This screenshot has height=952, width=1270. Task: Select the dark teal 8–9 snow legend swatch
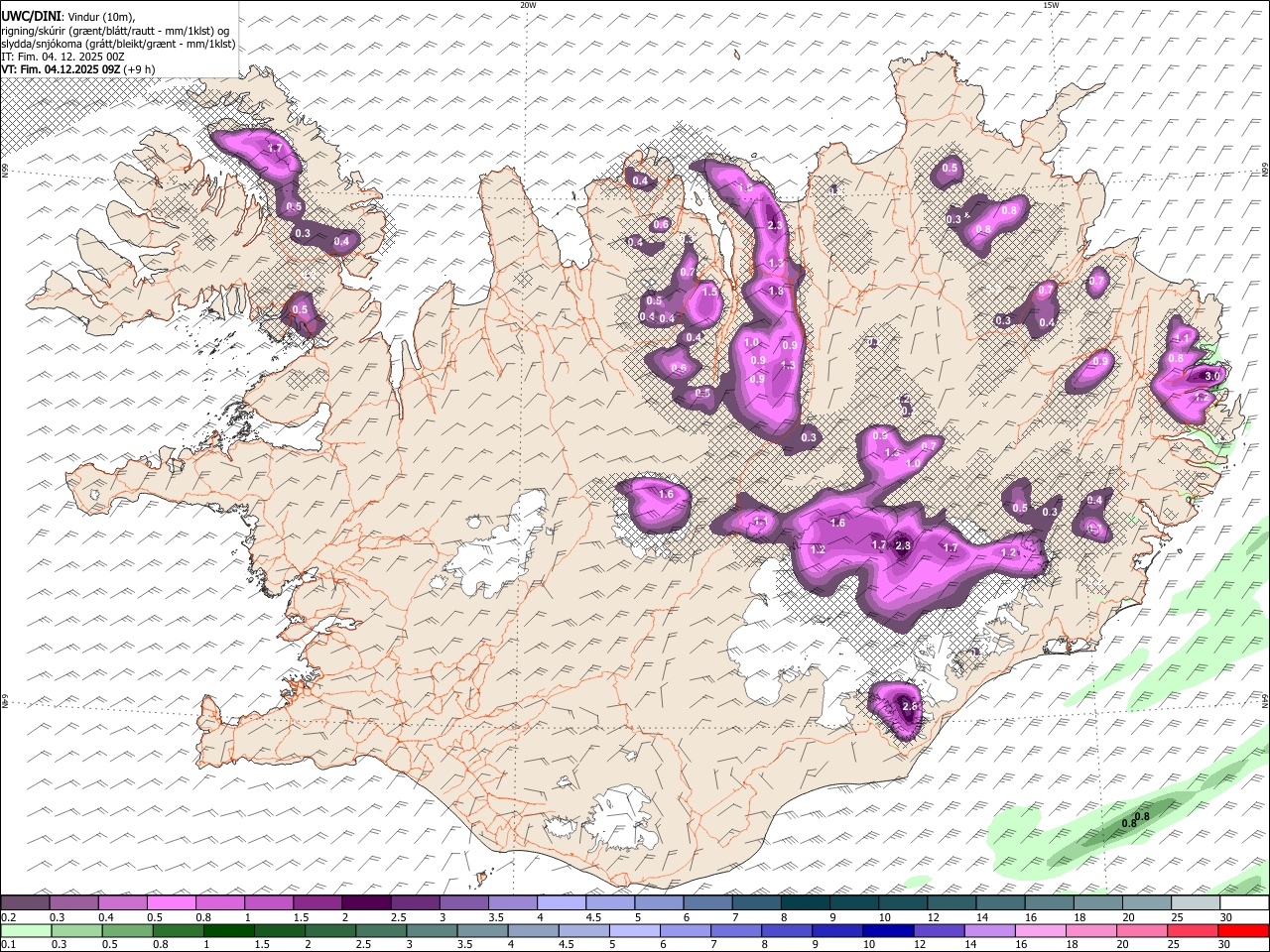804,902
